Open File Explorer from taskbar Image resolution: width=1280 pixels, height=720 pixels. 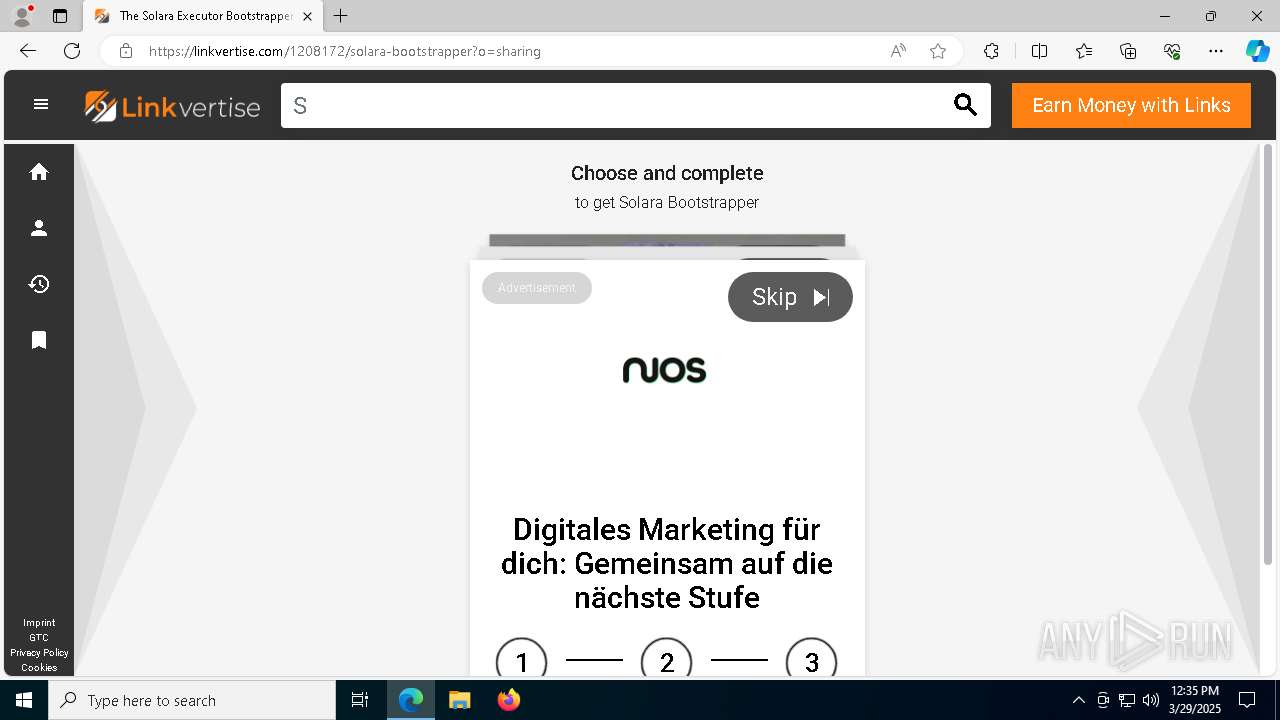coord(459,700)
